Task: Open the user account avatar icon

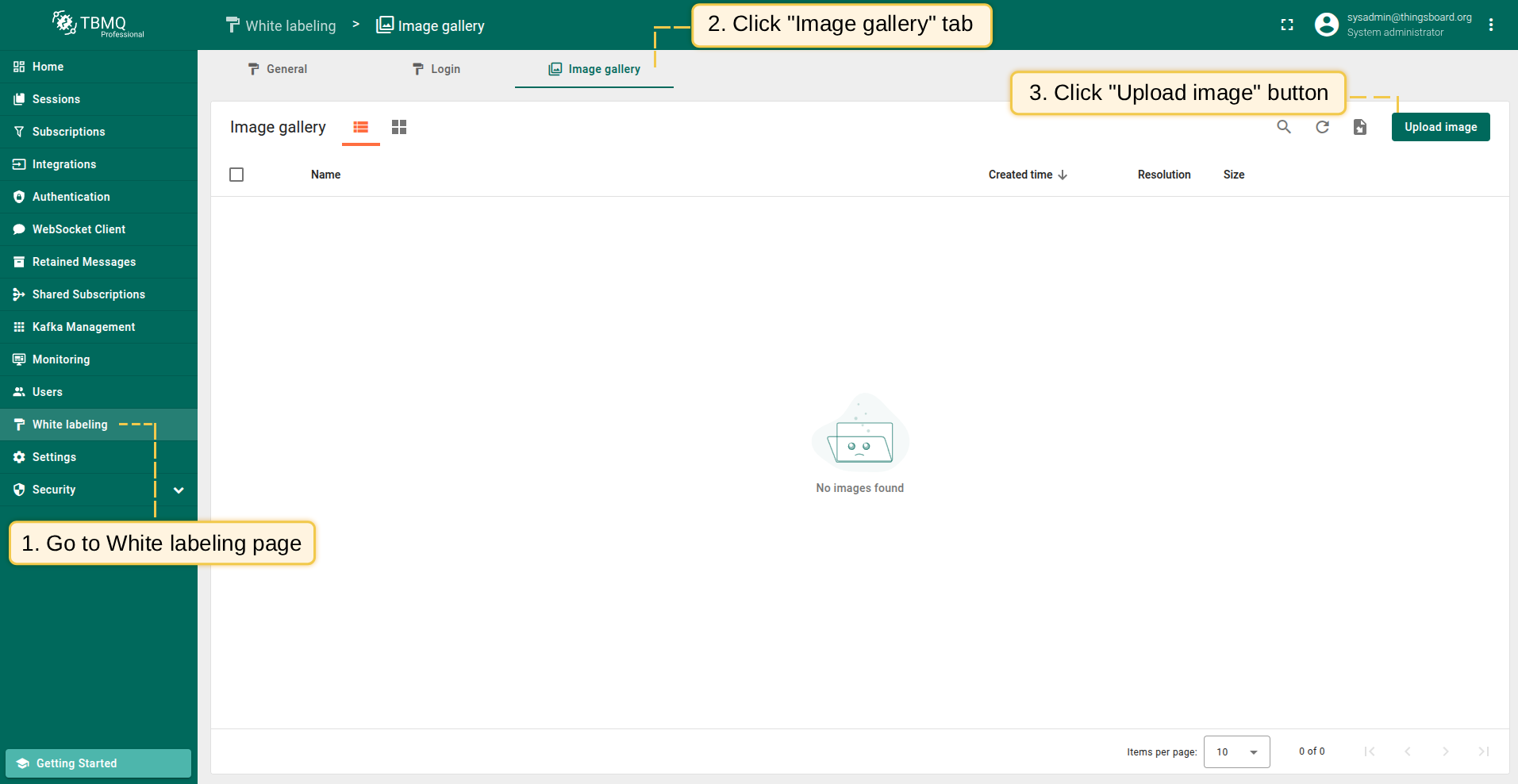Action: 1326,25
